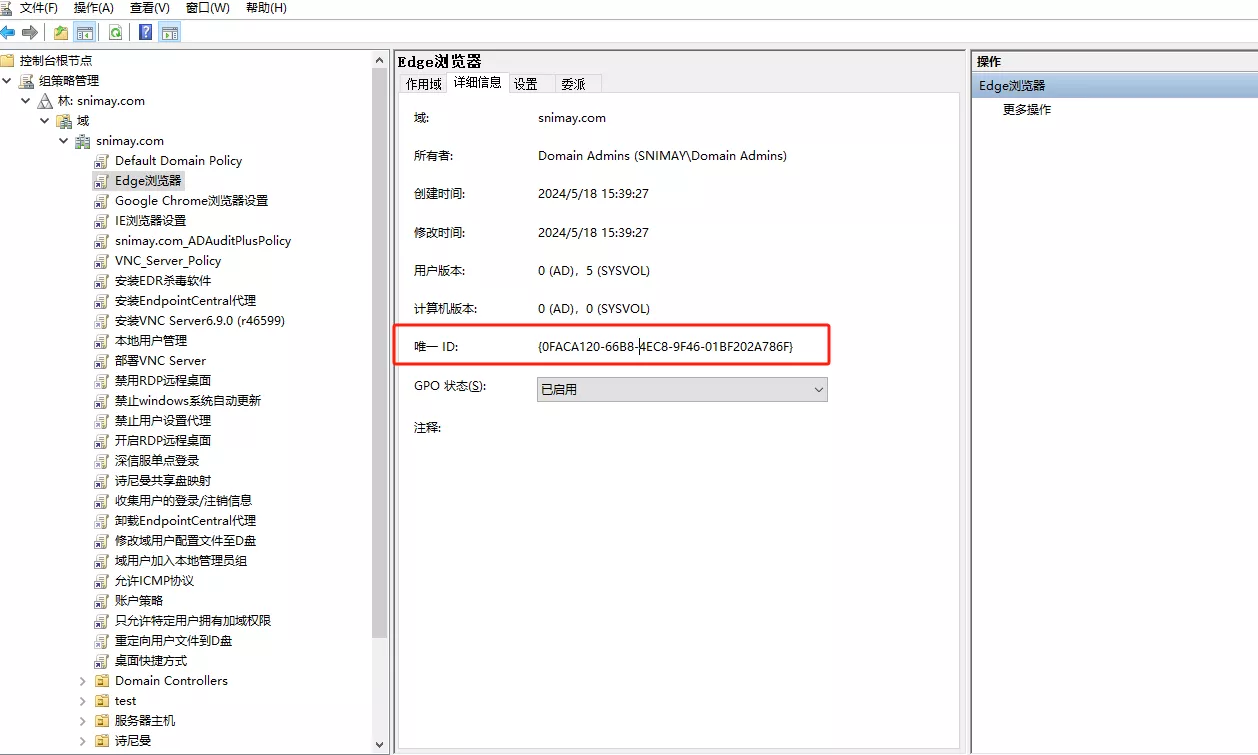Toggle the Show/Hide Console Tree icon
1258x755 pixels.
point(85,32)
